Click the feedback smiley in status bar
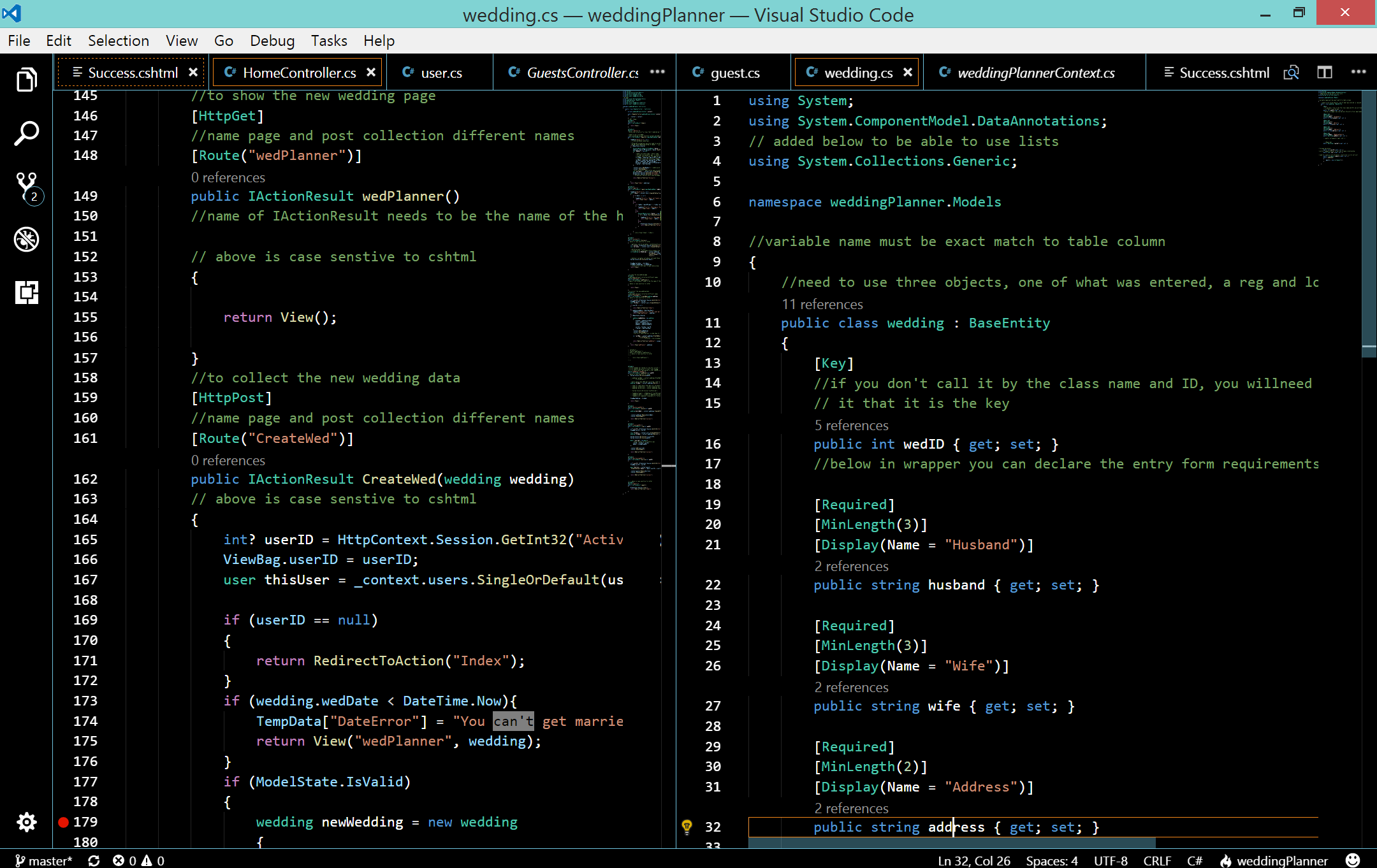This screenshot has width=1377, height=868. (1353, 860)
